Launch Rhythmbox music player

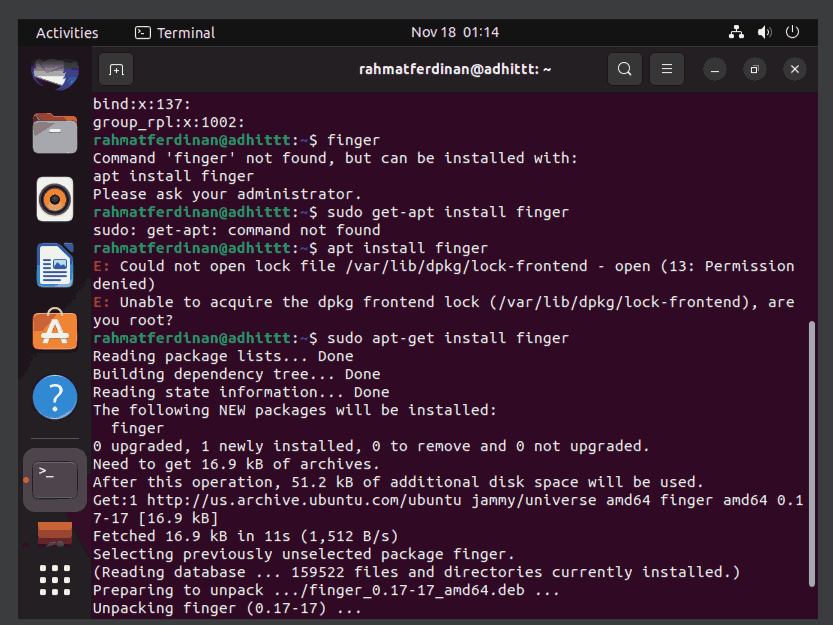point(55,199)
